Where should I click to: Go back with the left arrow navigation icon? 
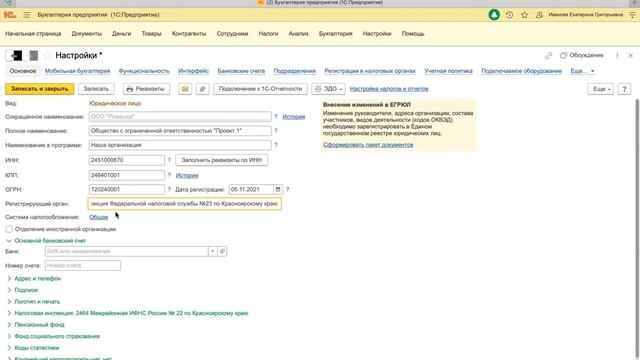[x=14, y=55]
